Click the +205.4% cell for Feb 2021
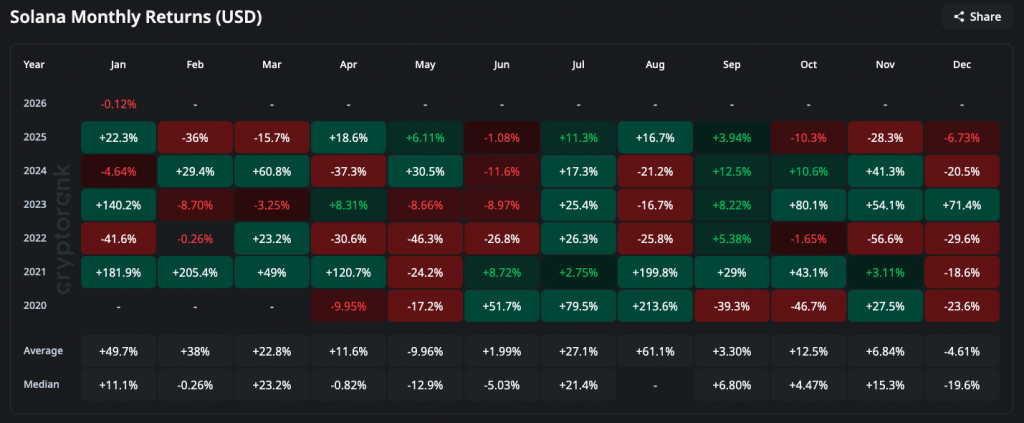 [196, 272]
